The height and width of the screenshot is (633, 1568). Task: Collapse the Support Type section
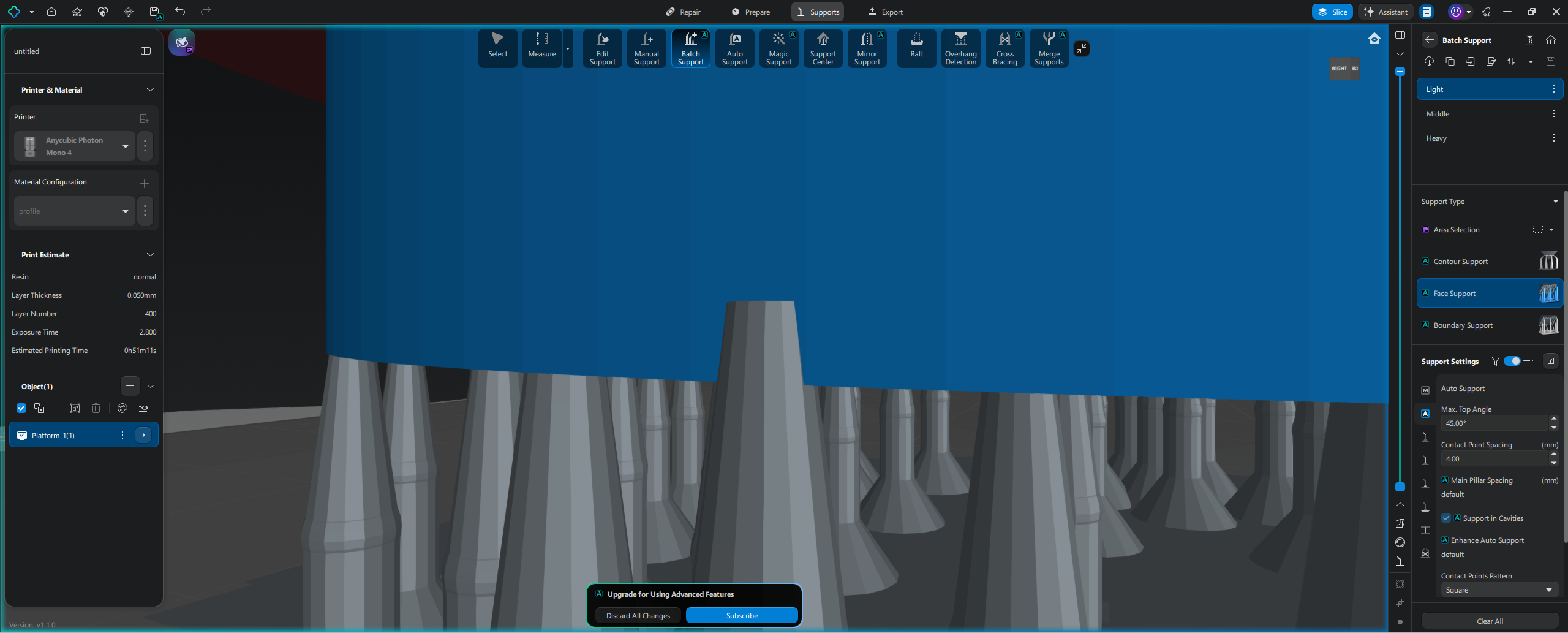[x=1555, y=202]
